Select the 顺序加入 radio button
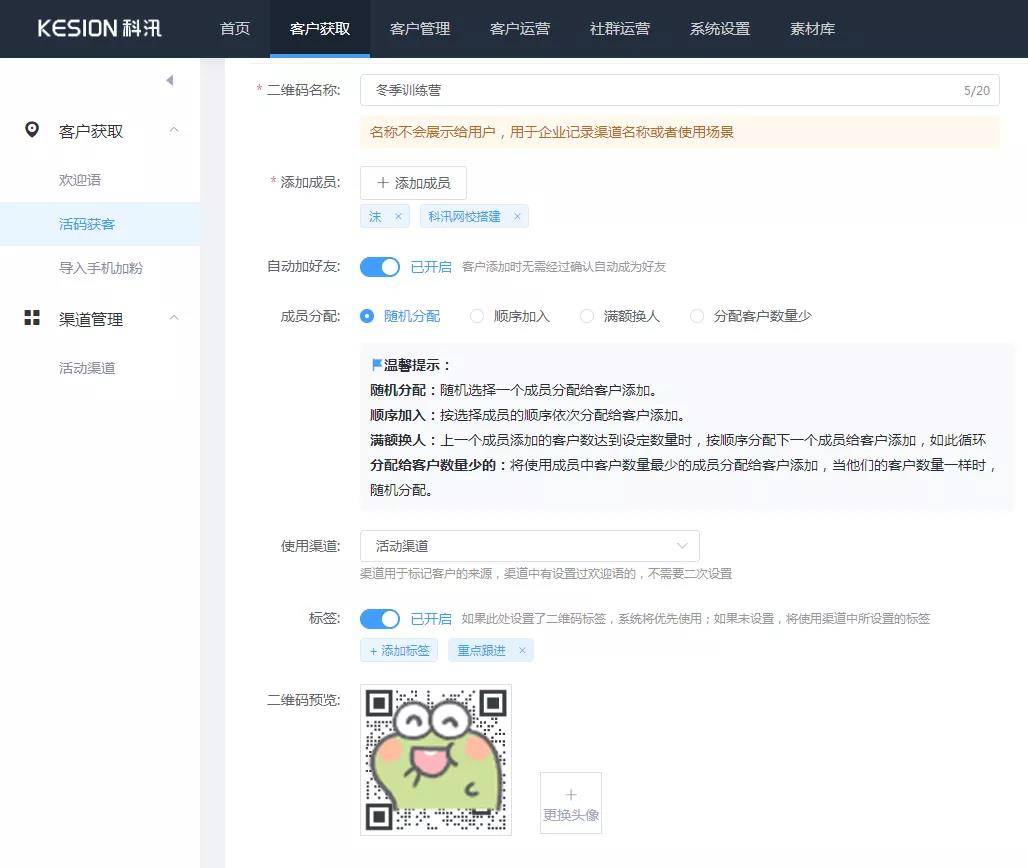 point(477,316)
